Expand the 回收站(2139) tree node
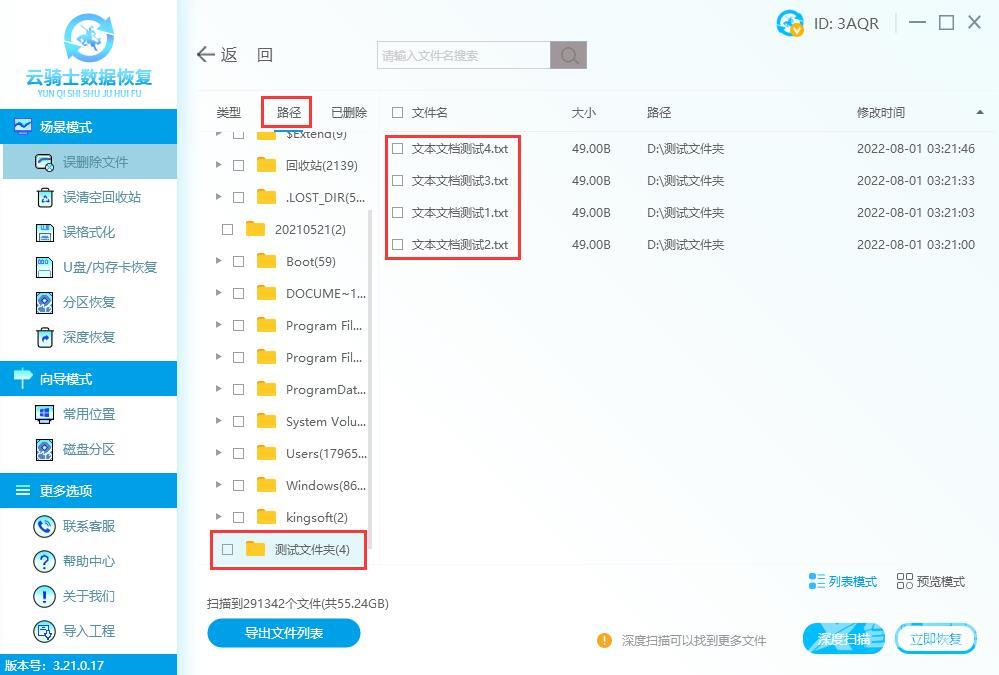 click(x=219, y=165)
